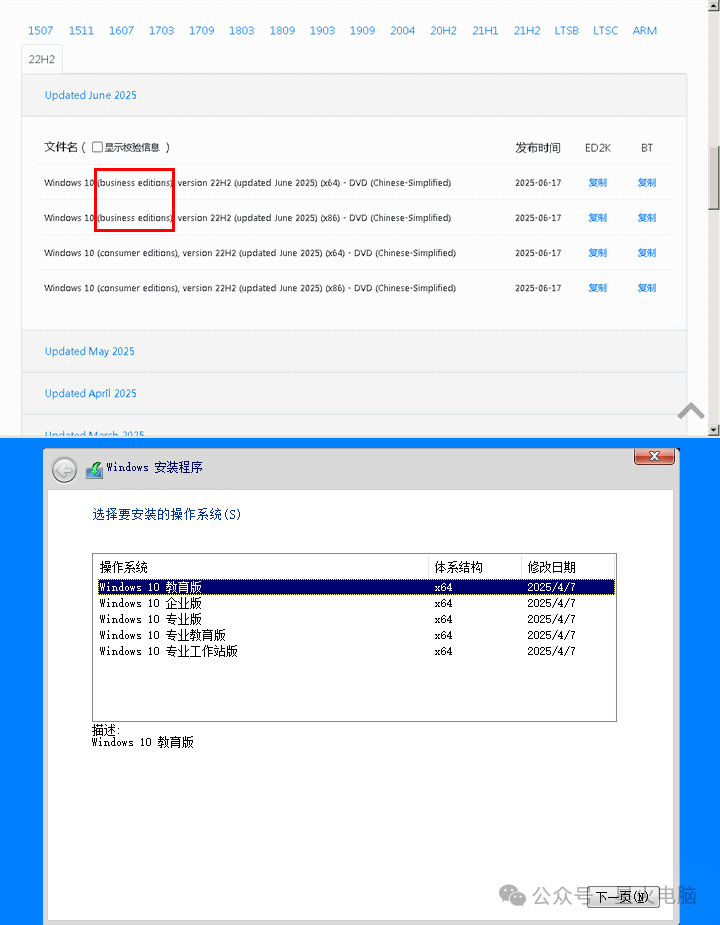Viewport: 720px width, 925px height.
Task: Open the 1709 version tab
Action: pyautogui.click(x=201, y=31)
